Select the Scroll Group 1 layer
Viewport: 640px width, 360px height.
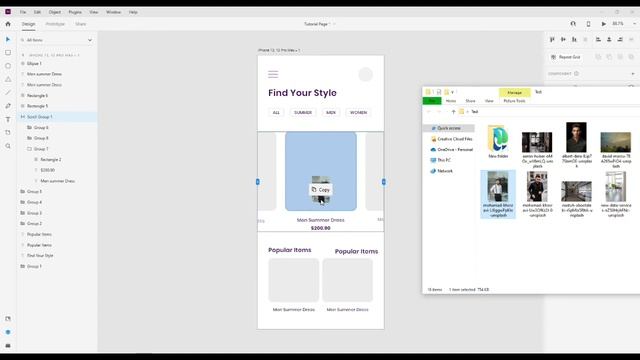[57, 117]
